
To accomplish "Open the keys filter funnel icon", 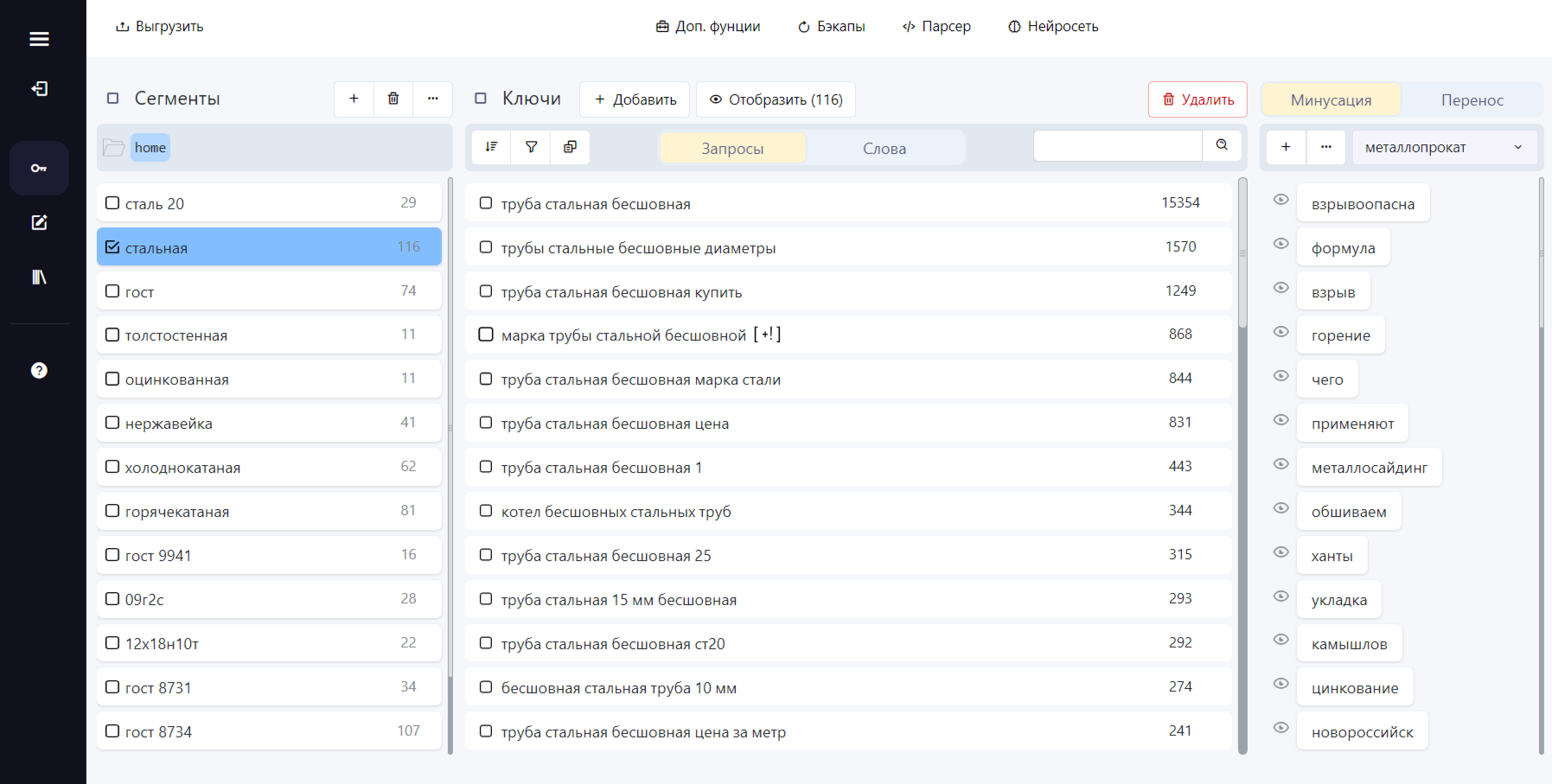I will 531,147.
